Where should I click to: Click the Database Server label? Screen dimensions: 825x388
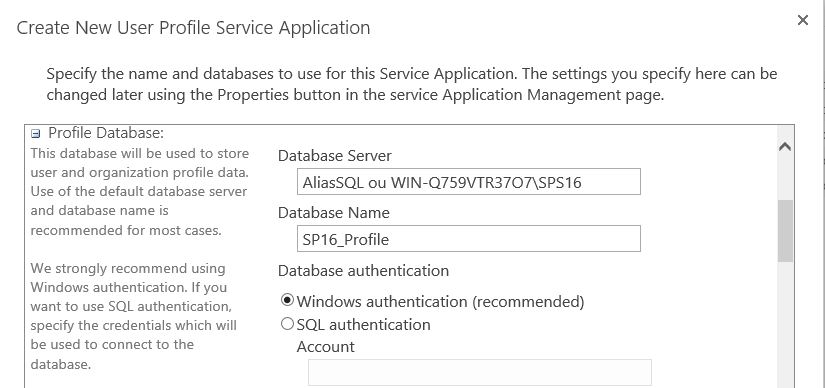coord(335,156)
